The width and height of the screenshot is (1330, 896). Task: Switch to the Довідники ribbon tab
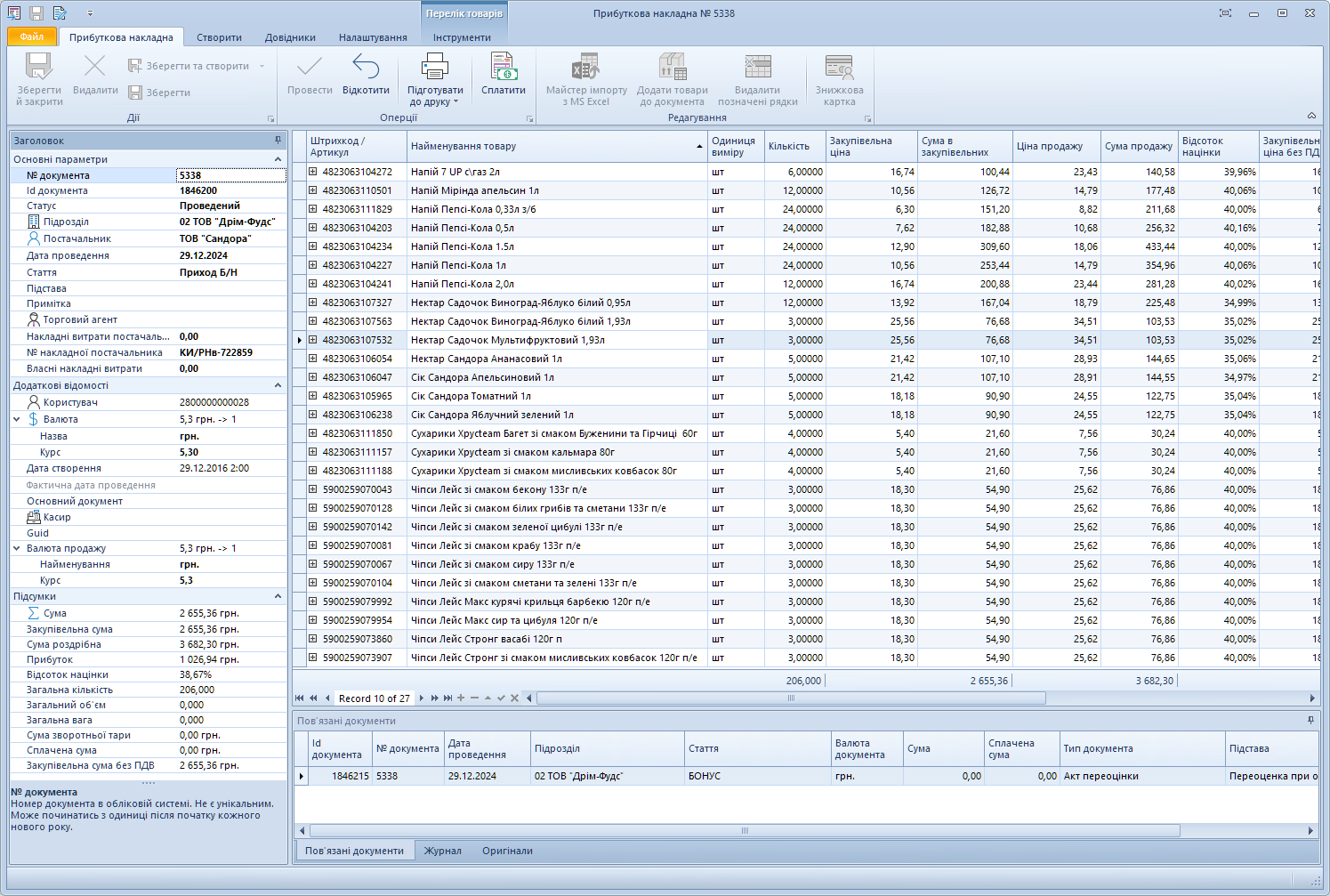point(290,37)
